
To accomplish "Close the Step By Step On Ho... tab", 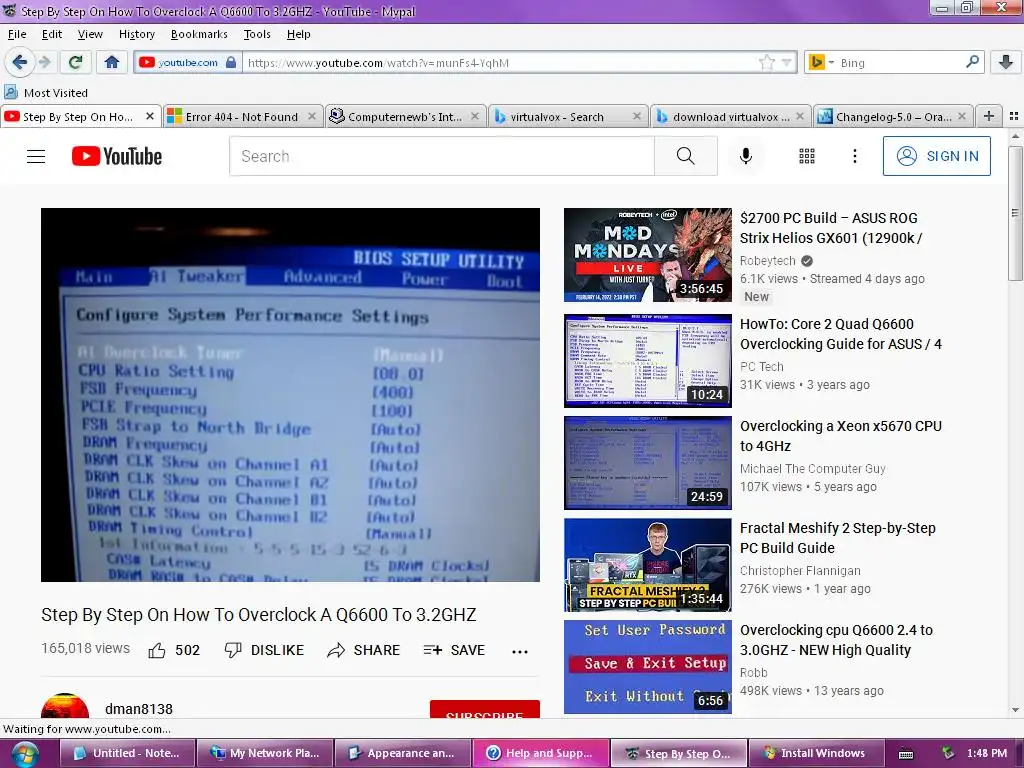I will click(150, 116).
